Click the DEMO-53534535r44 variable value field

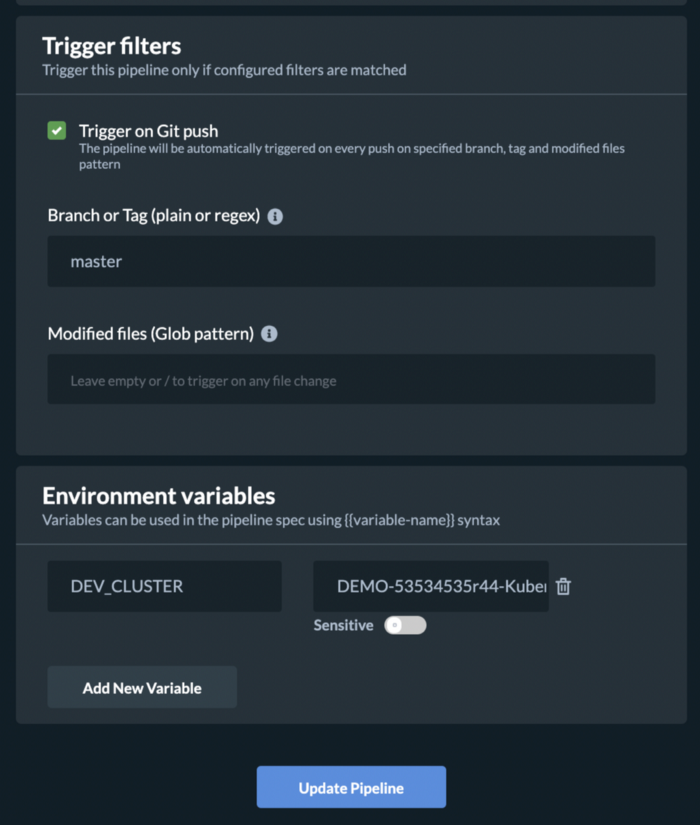pos(430,586)
